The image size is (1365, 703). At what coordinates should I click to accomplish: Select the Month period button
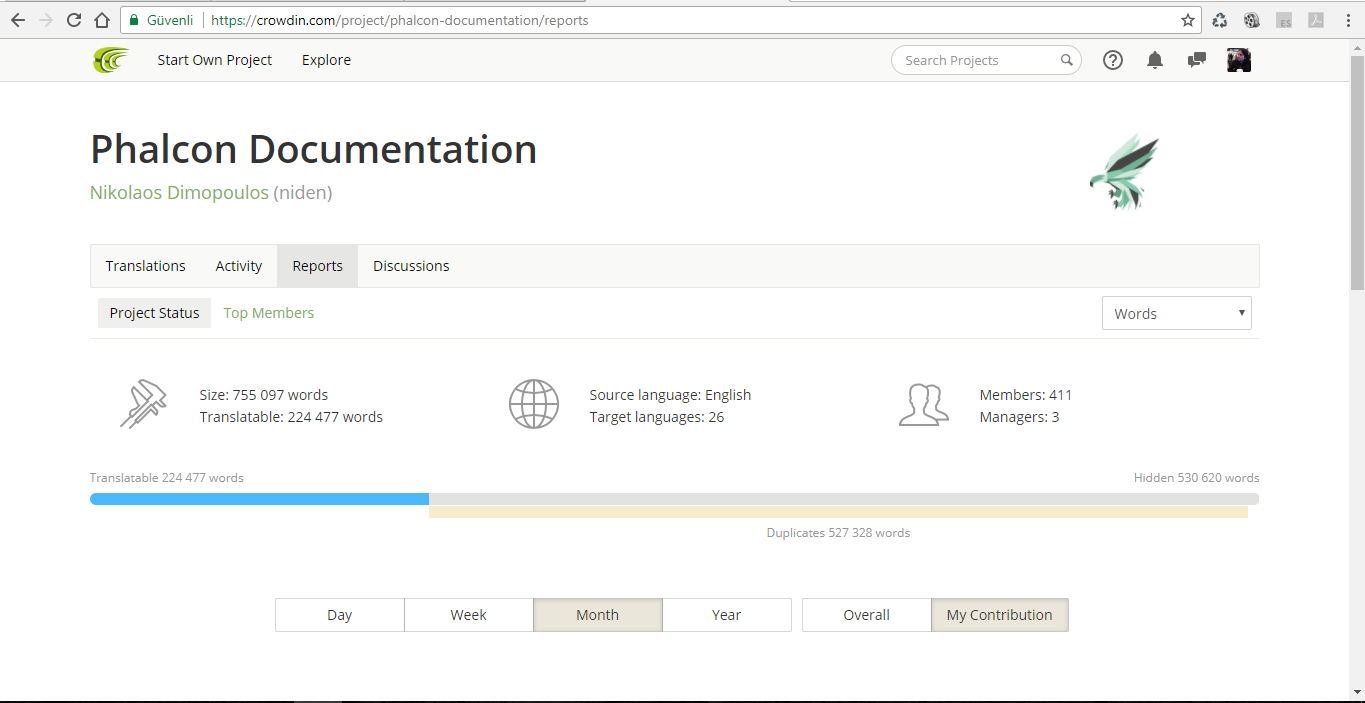(x=597, y=615)
